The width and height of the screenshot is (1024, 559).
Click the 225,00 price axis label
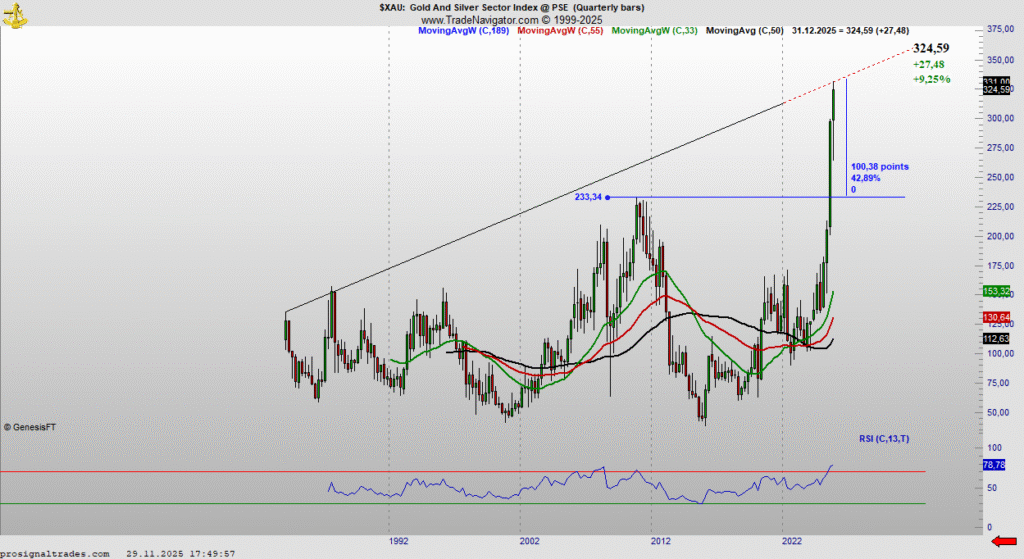click(1000, 206)
